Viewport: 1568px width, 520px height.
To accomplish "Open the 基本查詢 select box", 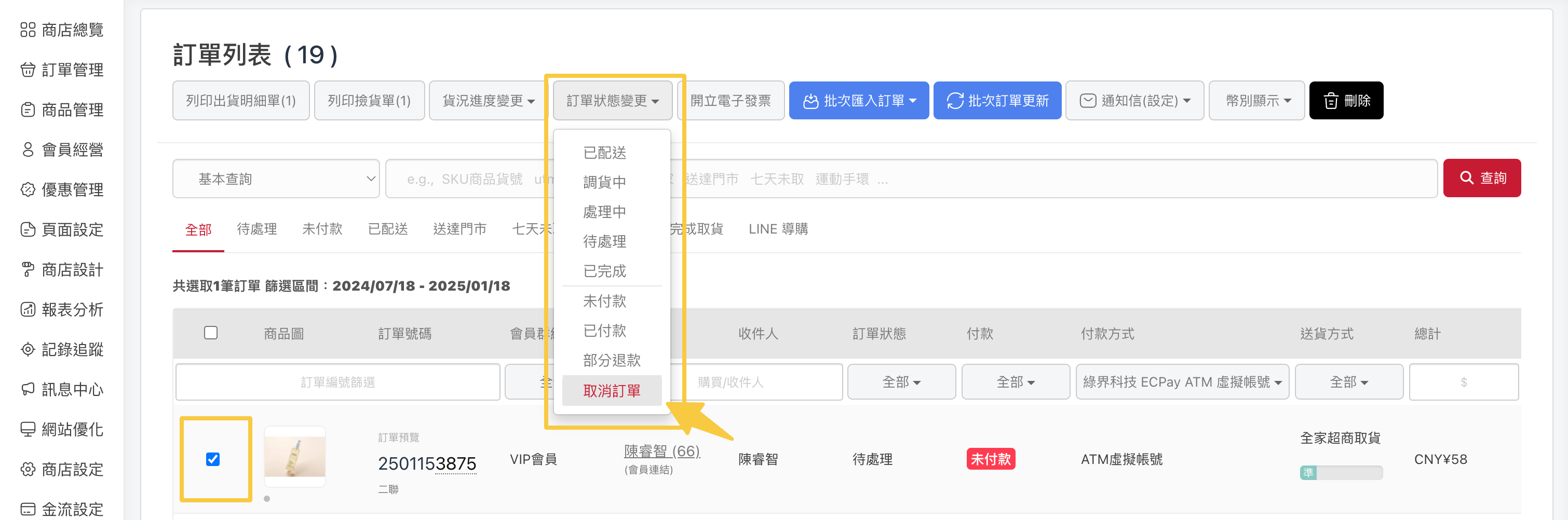I will coord(276,179).
